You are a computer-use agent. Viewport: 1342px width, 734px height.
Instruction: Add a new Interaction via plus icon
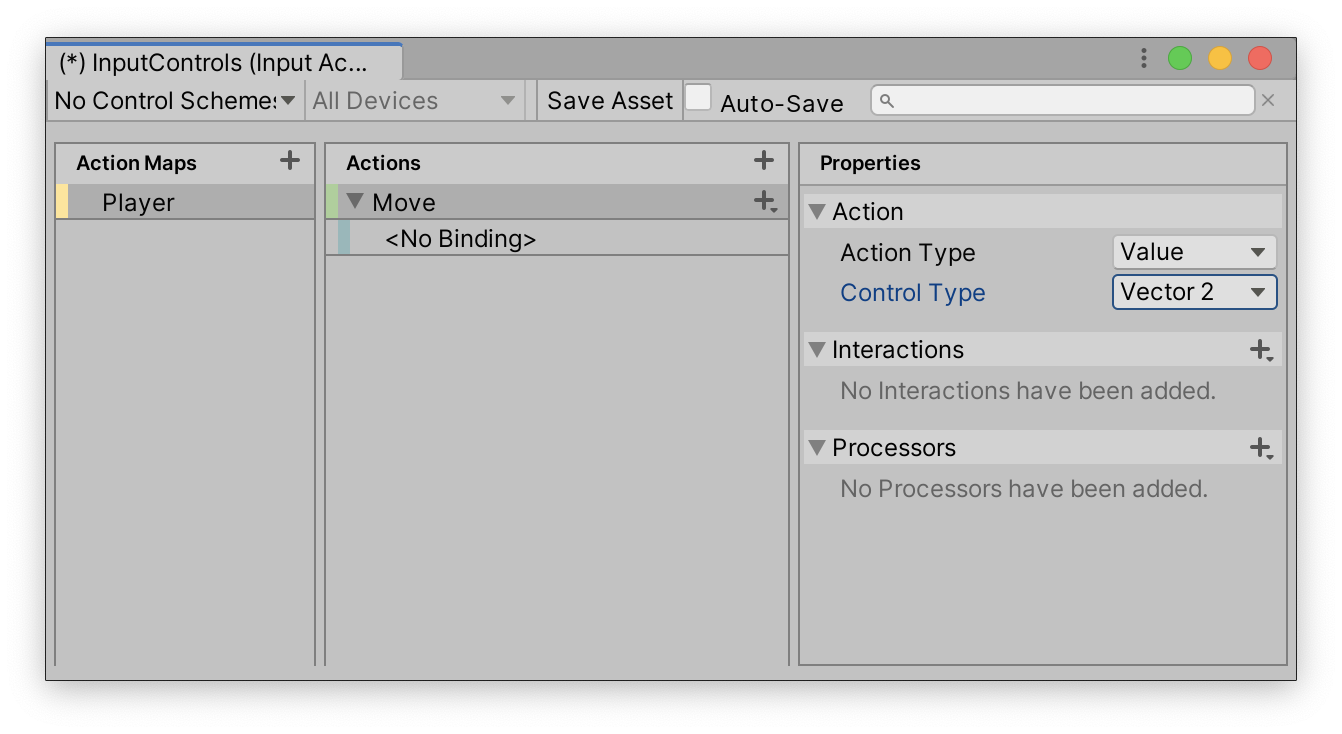[x=1261, y=350]
